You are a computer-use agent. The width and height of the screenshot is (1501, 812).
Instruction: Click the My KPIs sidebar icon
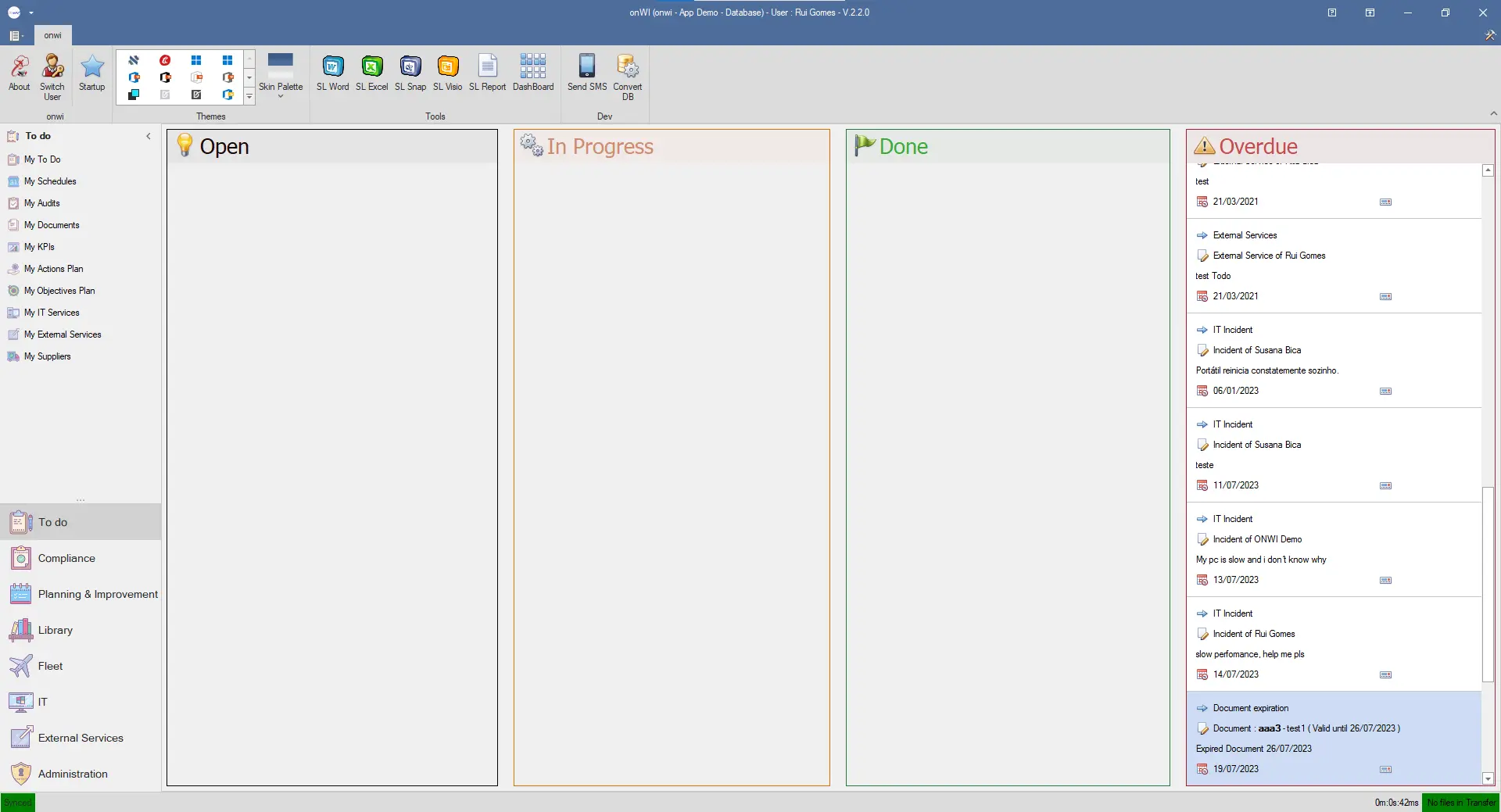[13, 247]
